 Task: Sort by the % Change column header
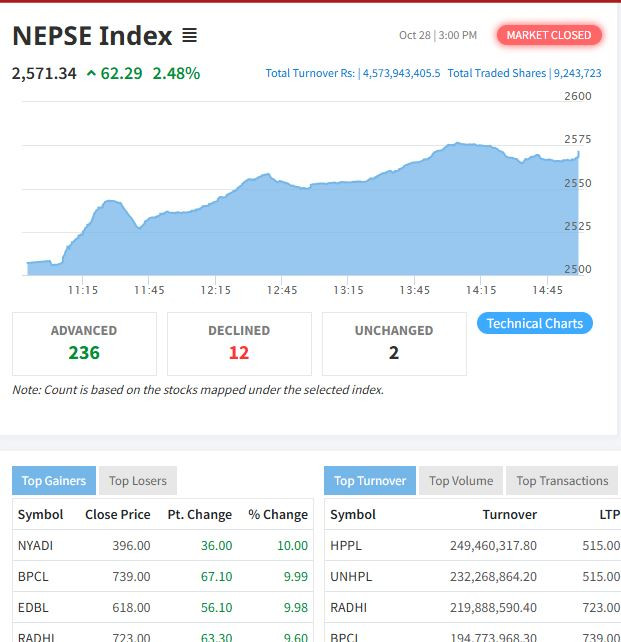click(x=278, y=514)
